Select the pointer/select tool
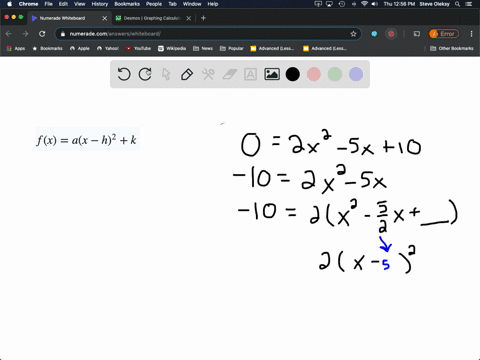 tap(166, 74)
